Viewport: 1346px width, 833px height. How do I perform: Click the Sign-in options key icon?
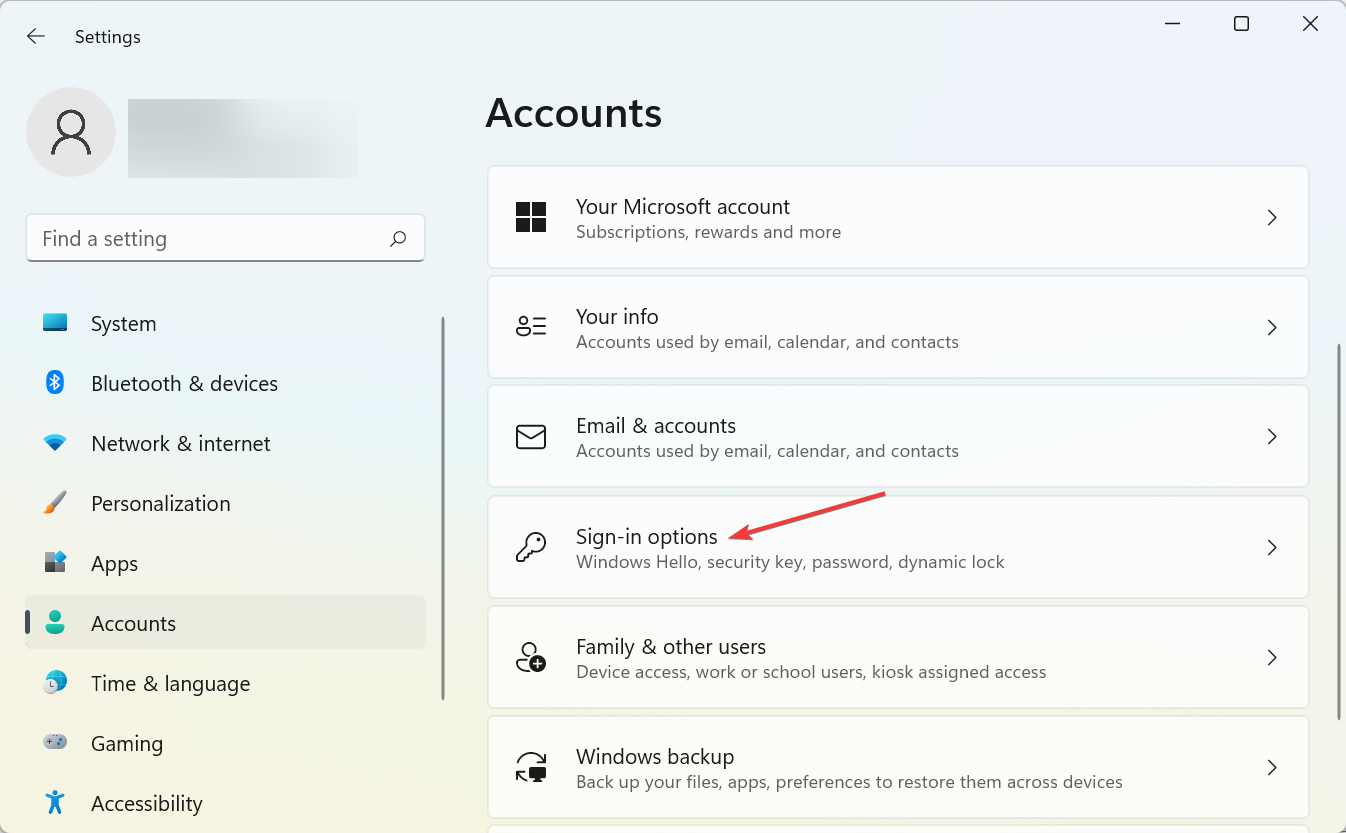[x=531, y=547]
